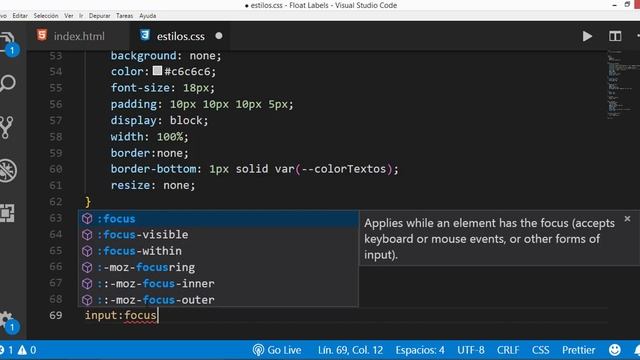
Task: Click the Lín. 69, Col. 12 cursor position indicator
Action: [x=350, y=350]
